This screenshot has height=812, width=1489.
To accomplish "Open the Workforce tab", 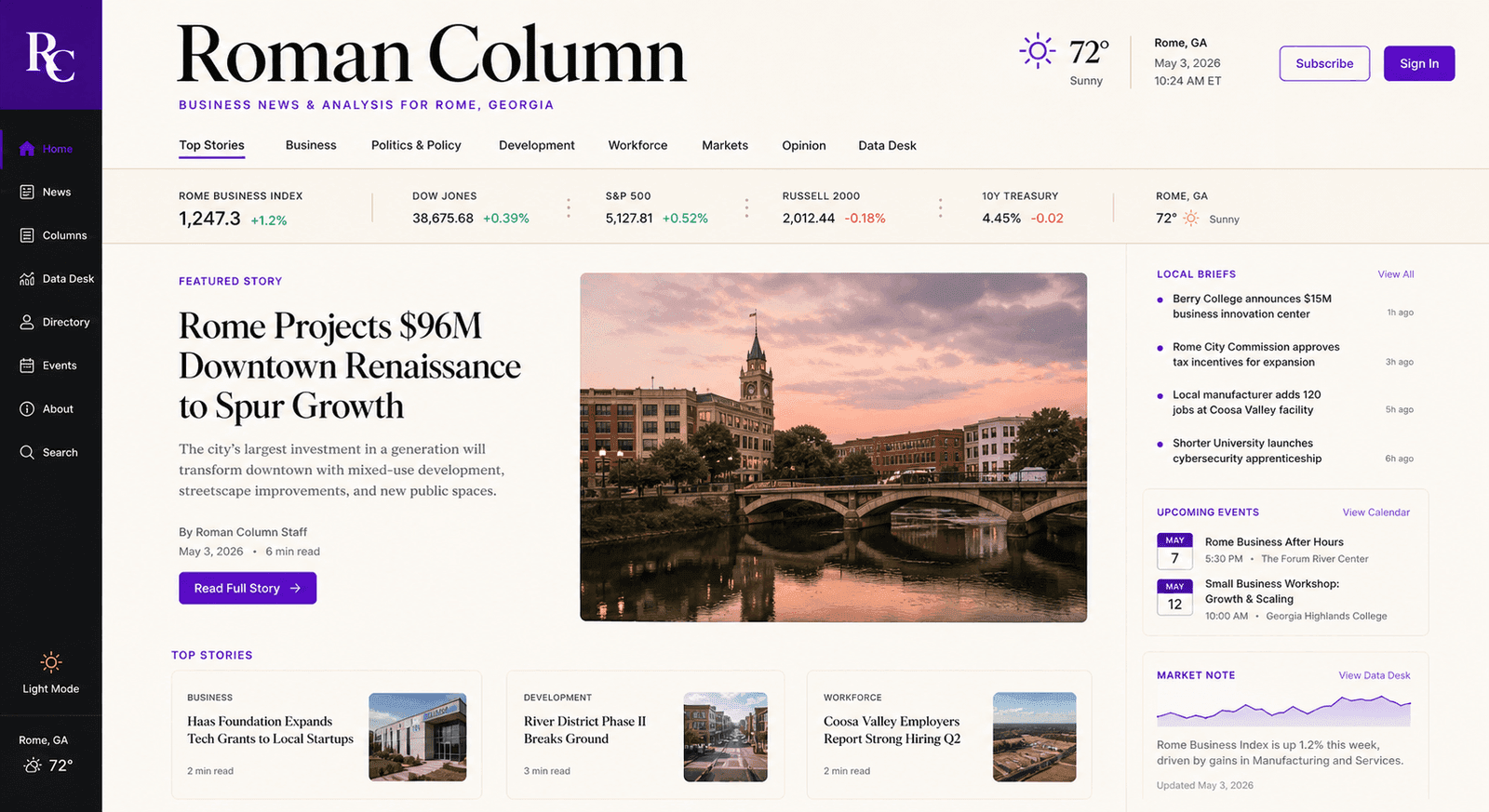I will pos(637,145).
